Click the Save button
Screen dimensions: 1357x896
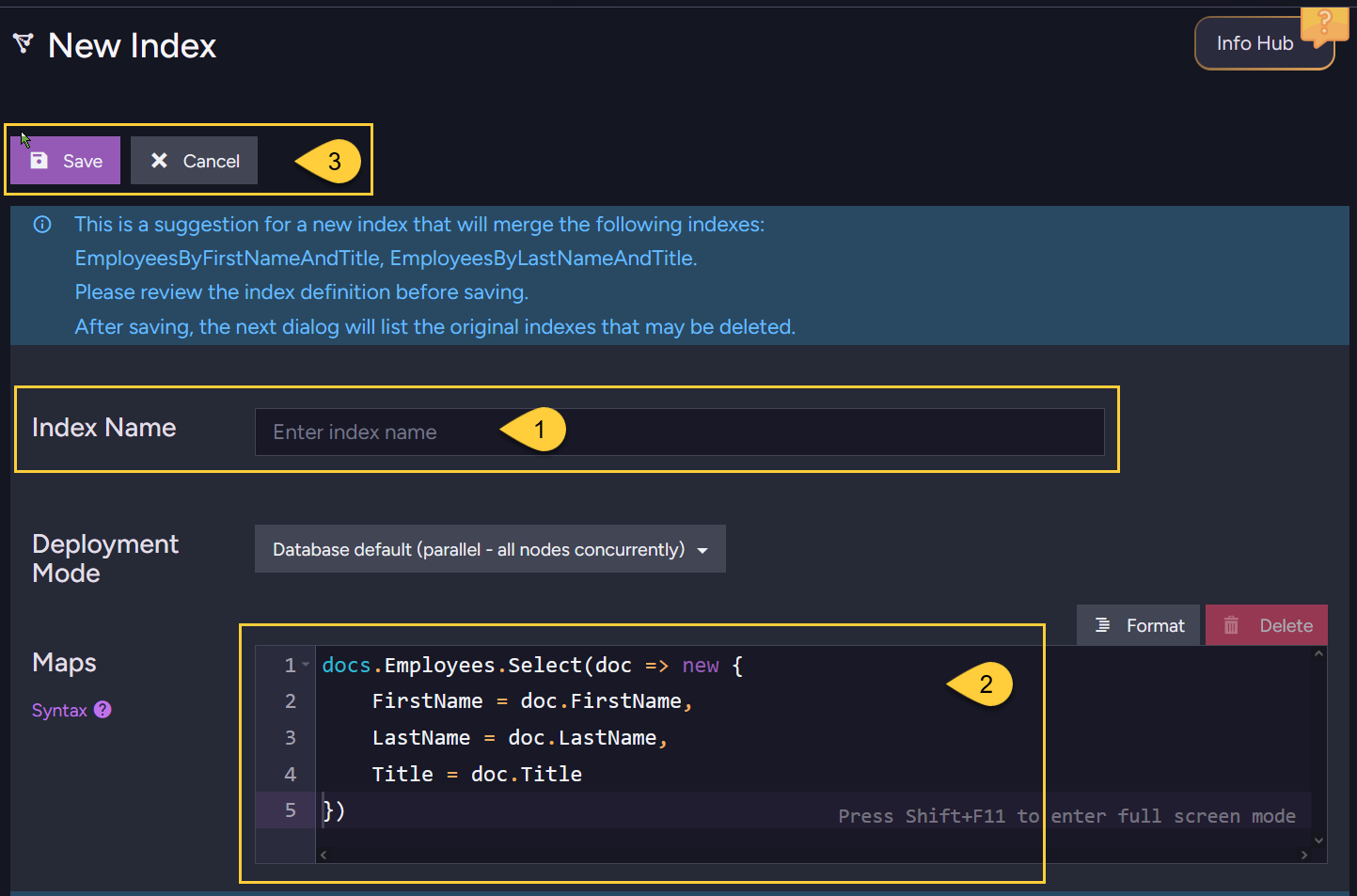[65, 161]
